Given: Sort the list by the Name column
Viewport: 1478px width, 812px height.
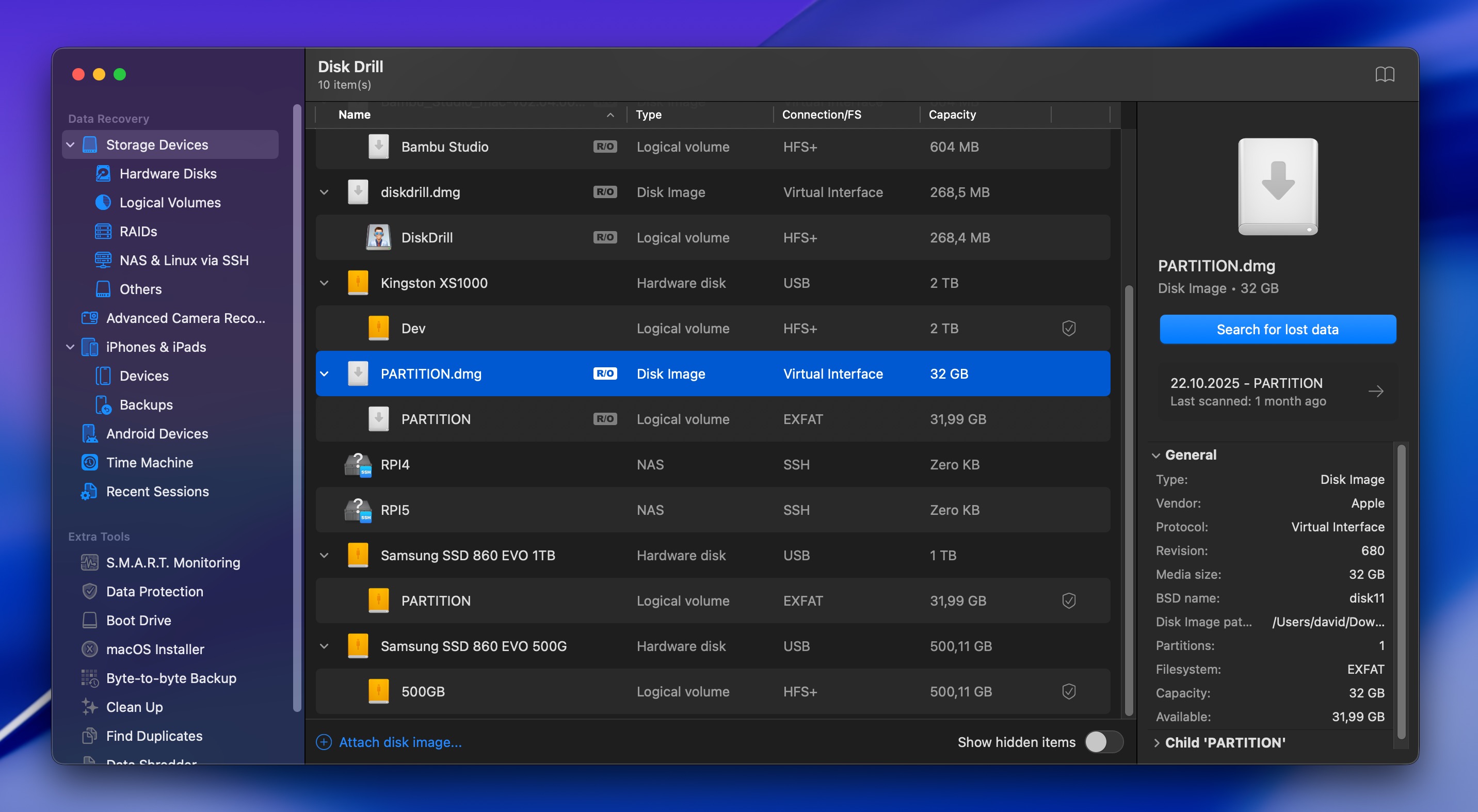Looking at the screenshot, I should tap(354, 114).
